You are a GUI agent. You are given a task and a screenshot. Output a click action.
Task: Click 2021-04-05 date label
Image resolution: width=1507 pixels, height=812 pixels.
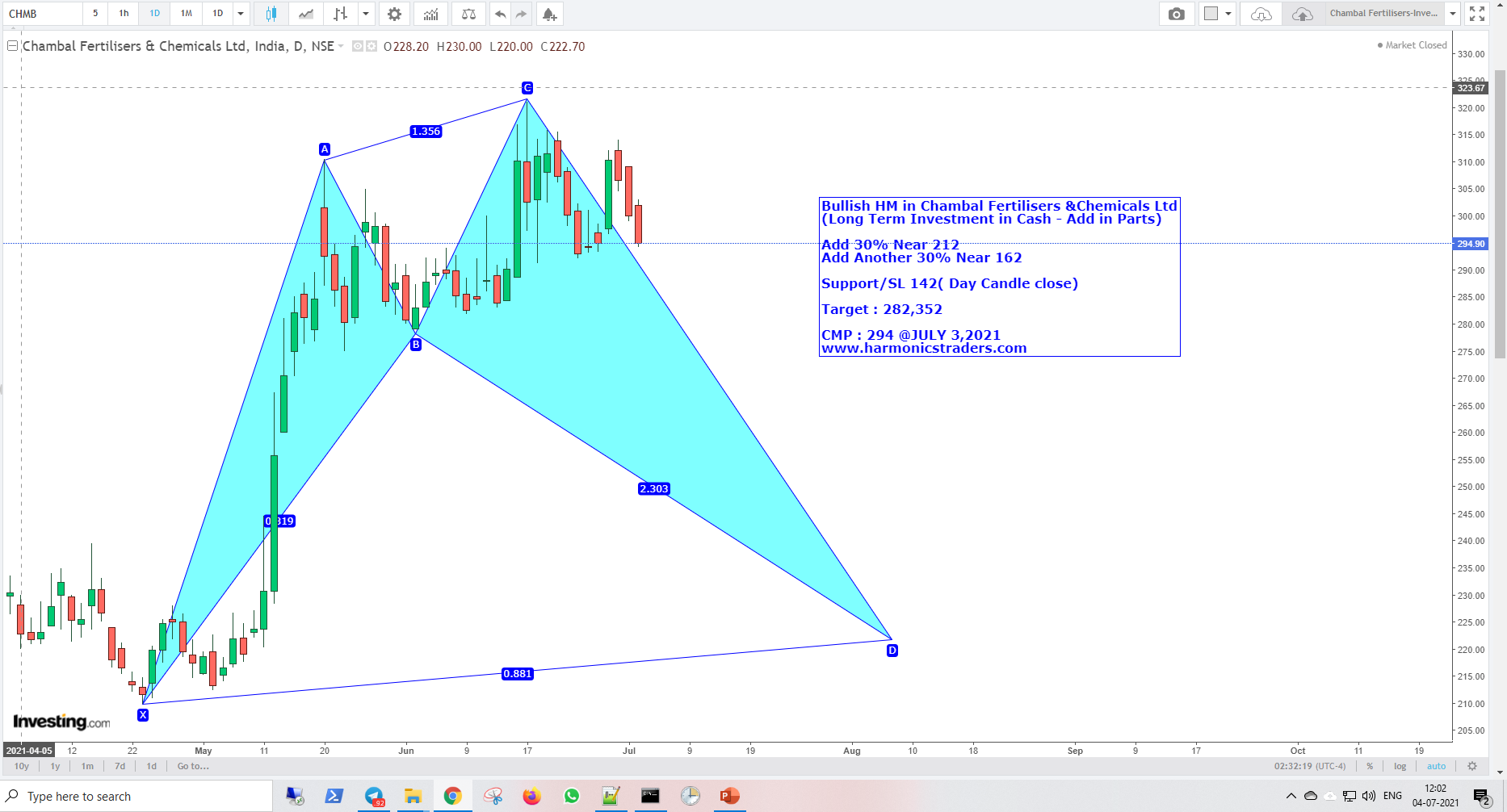tap(29, 751)
